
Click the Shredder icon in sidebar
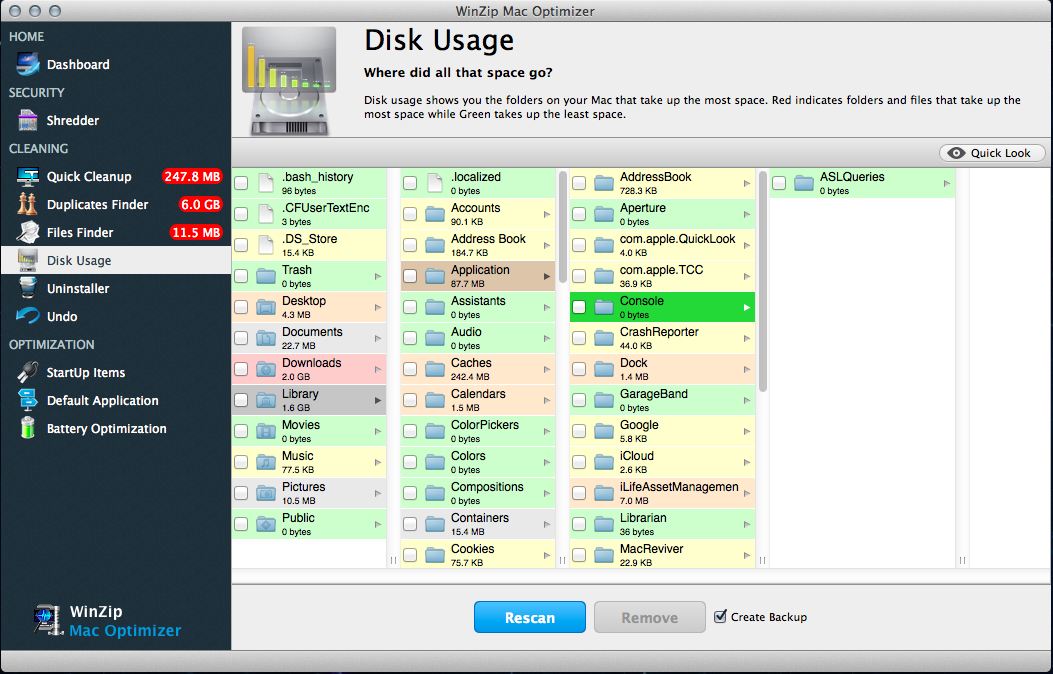[28, 121]
